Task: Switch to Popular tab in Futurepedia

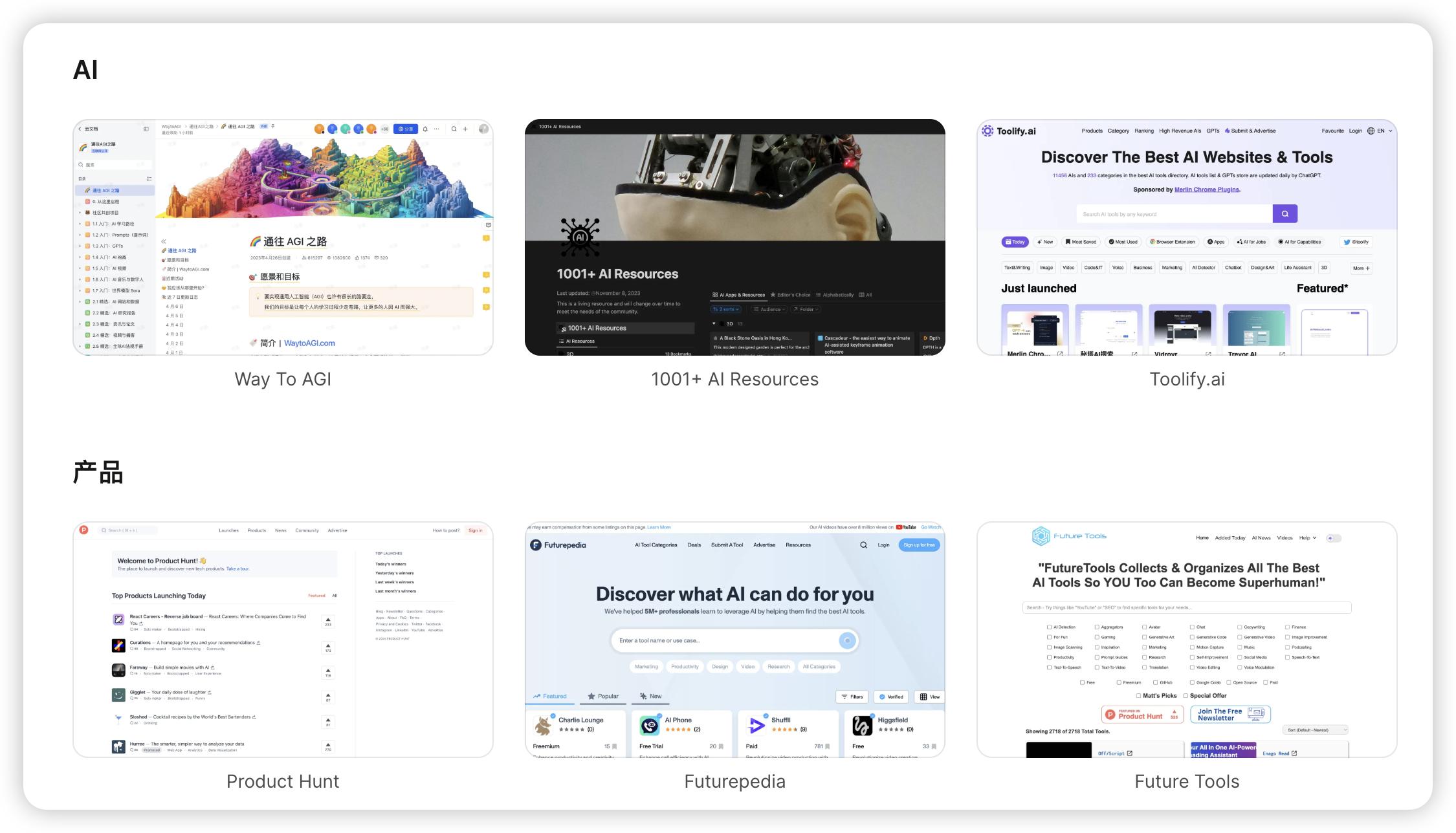Action: pyautogui.click(x=603, y=697)
